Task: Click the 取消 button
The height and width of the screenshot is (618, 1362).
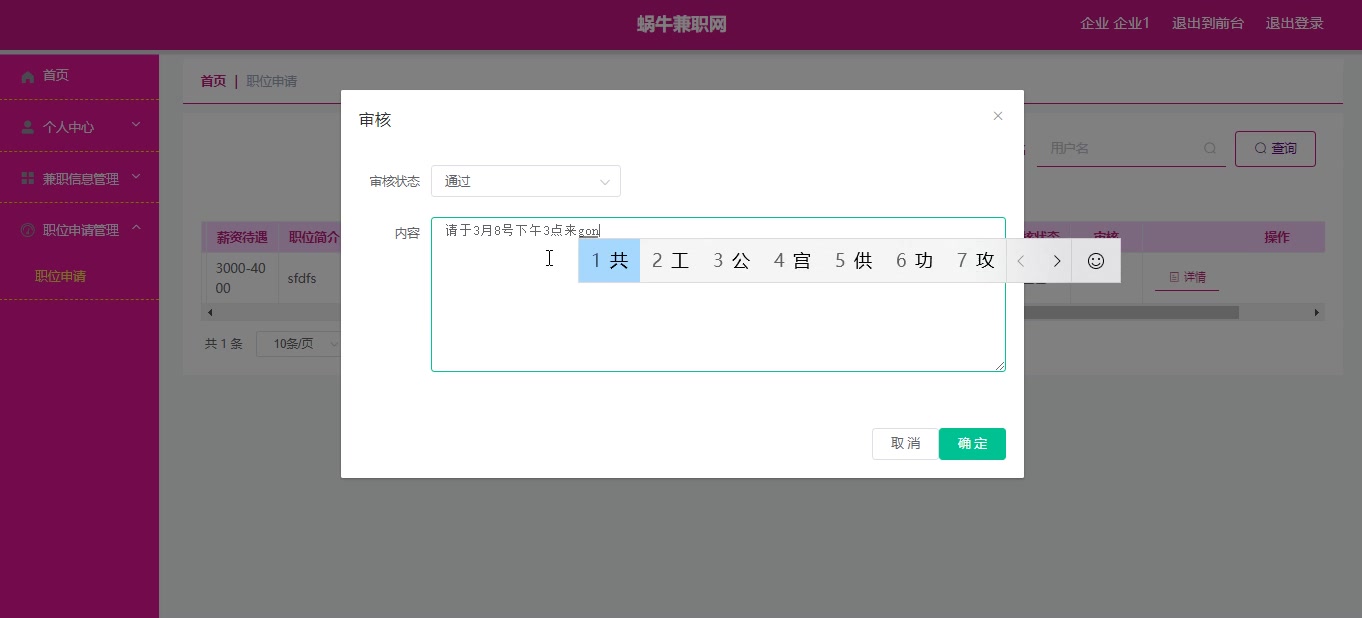Action: (905, 444)
